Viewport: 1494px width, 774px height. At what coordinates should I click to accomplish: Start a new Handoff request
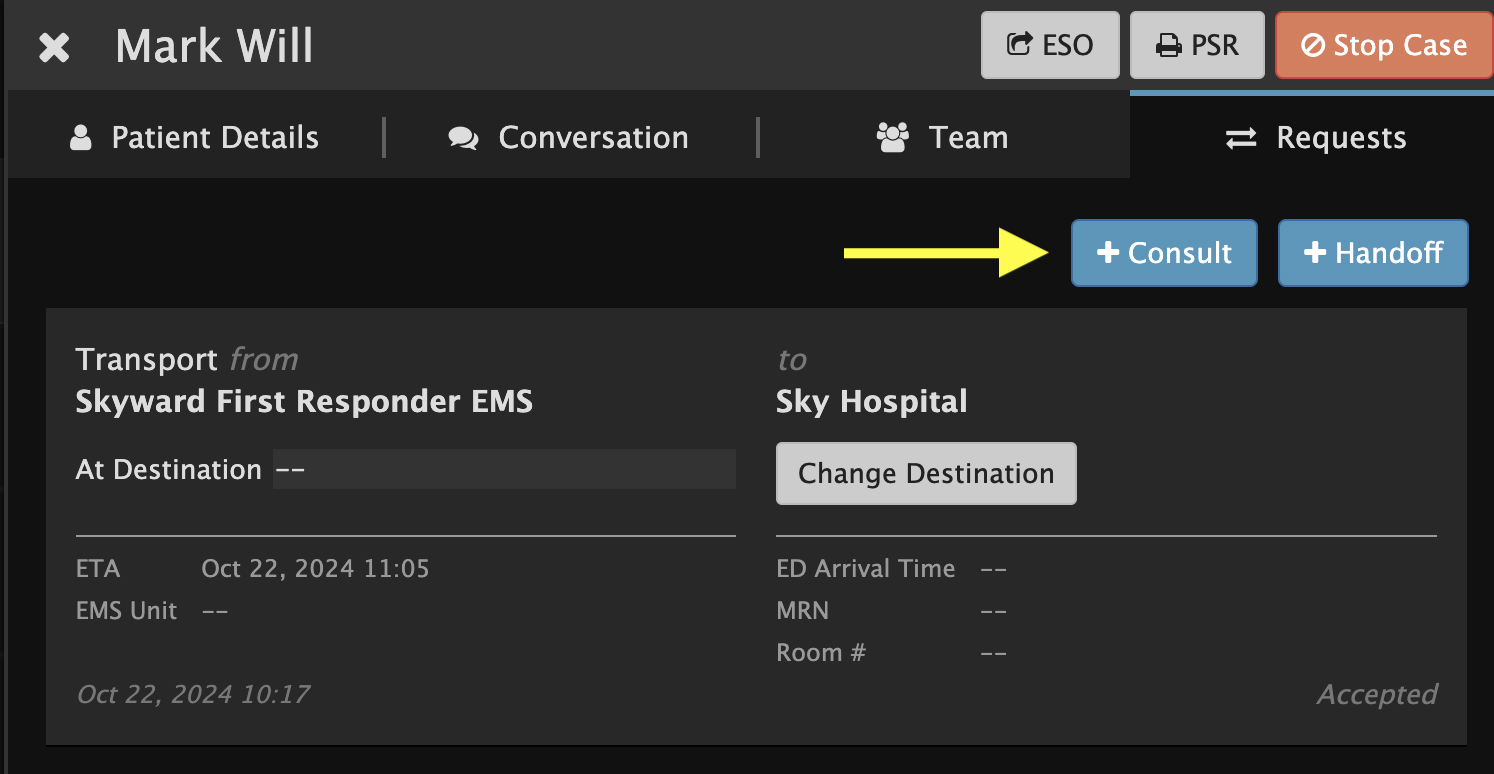[1373, 253]
